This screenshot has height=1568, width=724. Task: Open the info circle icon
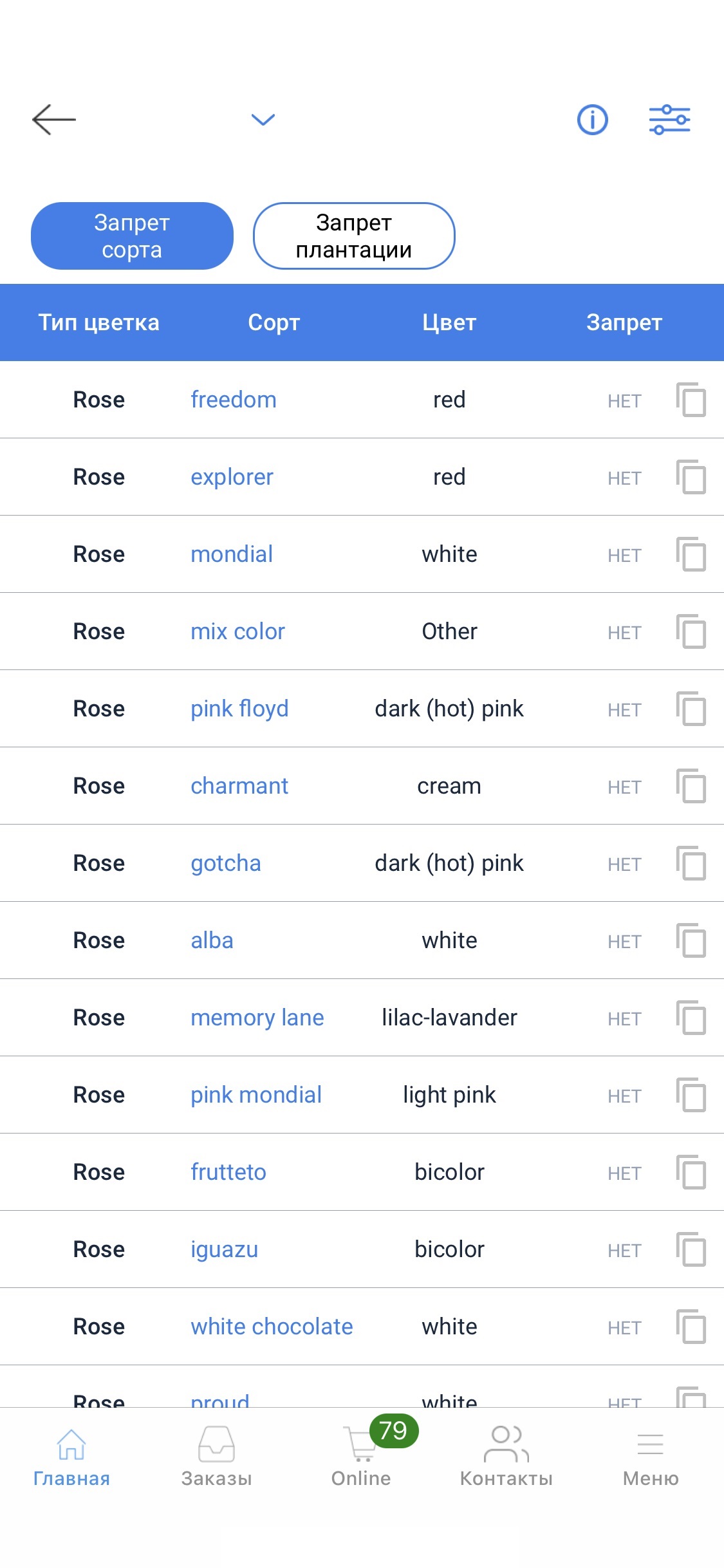pyautogui.click(x=592, y=120)
